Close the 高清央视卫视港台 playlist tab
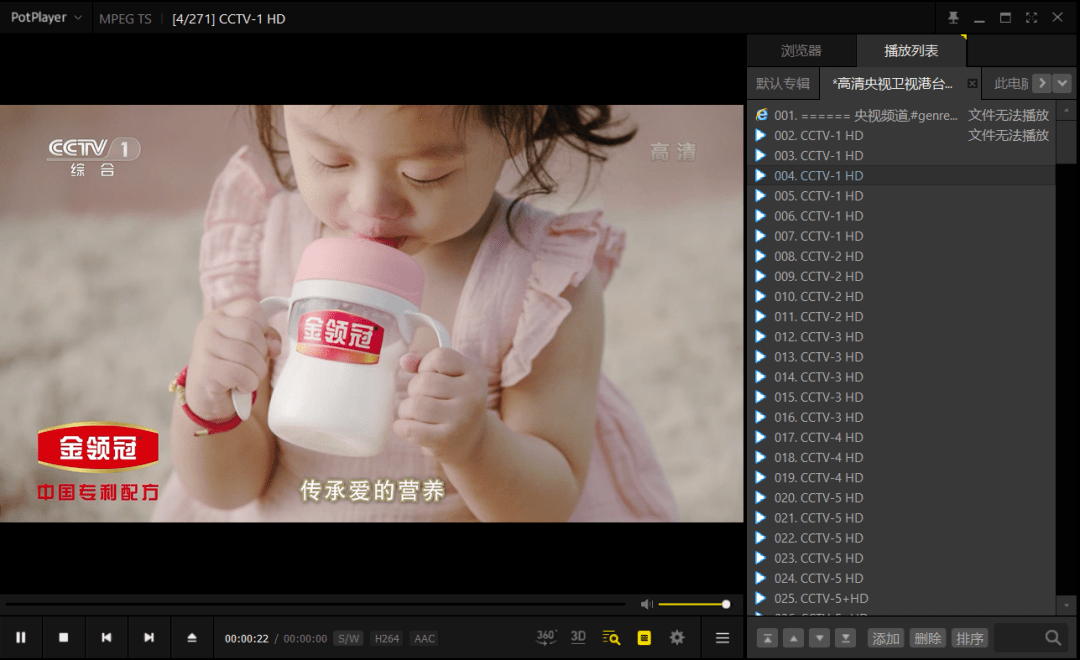1080x660 pixels. (x=972, y=83)
